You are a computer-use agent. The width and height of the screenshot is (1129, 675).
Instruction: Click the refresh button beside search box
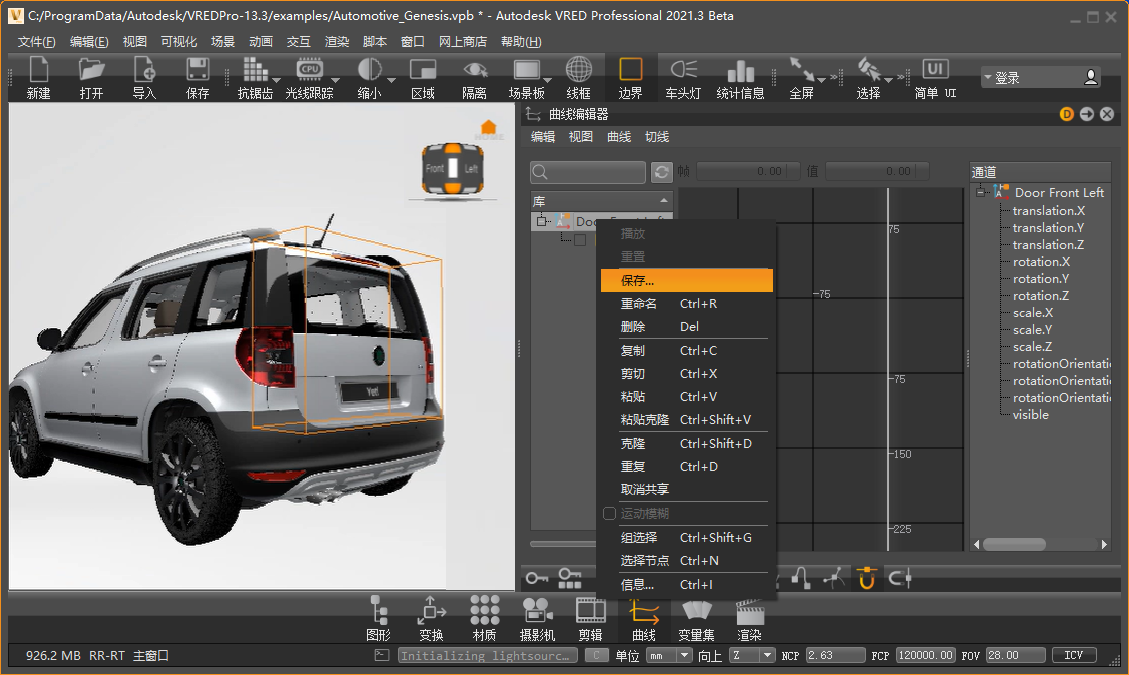point(661,172)
